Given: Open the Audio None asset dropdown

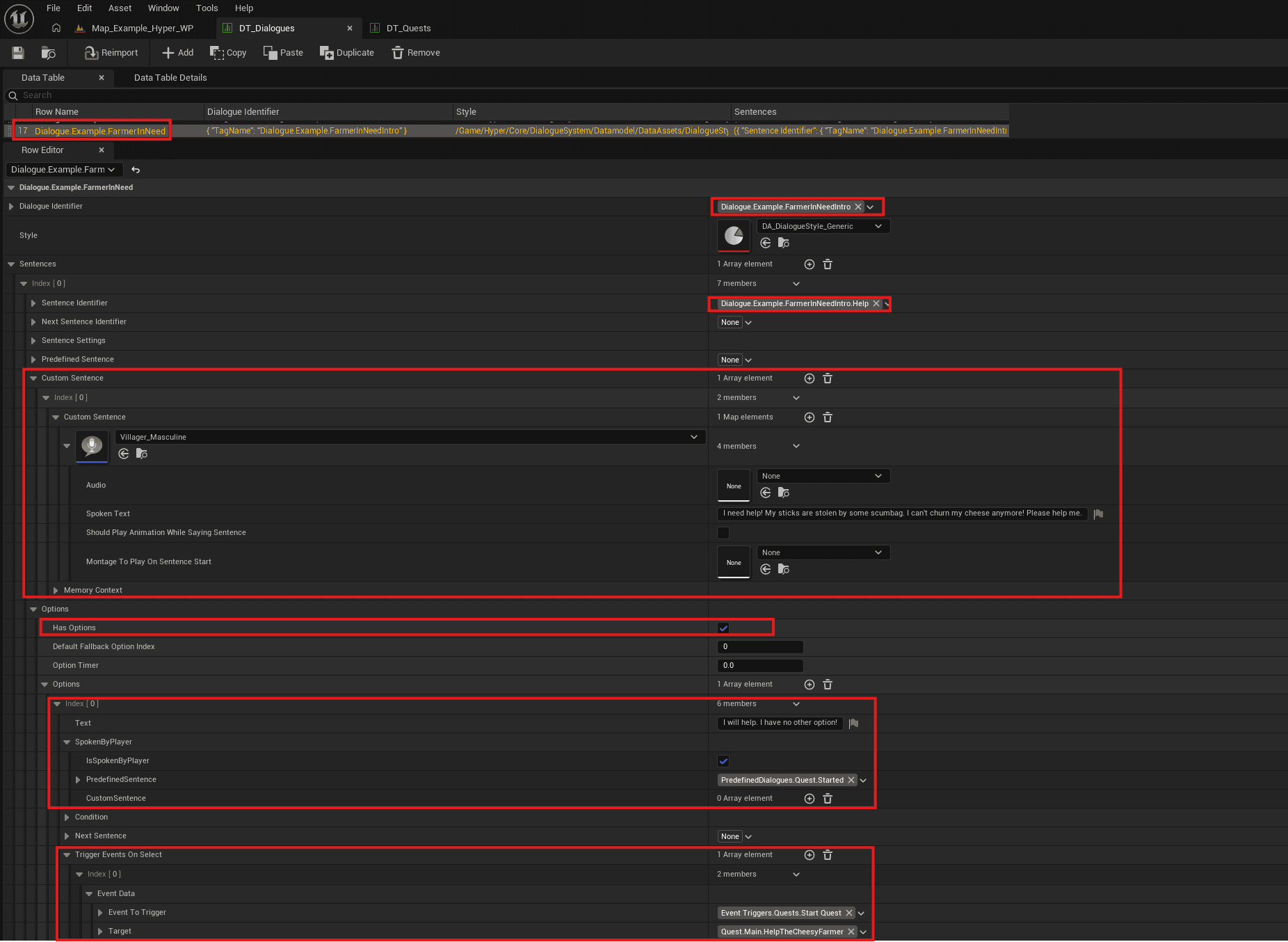Looking at the screenshot, I should pos(823,476).
